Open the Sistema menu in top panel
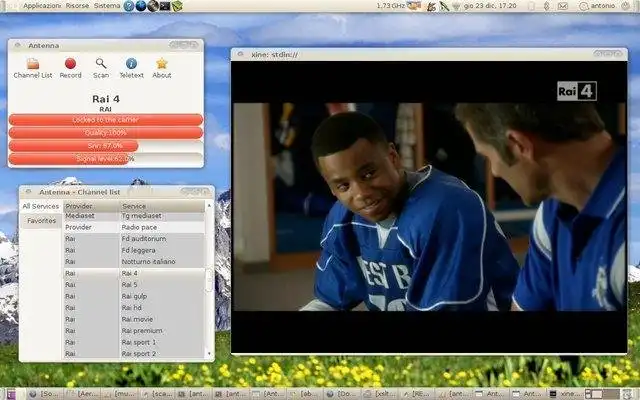640x400 pixels. 107,6
